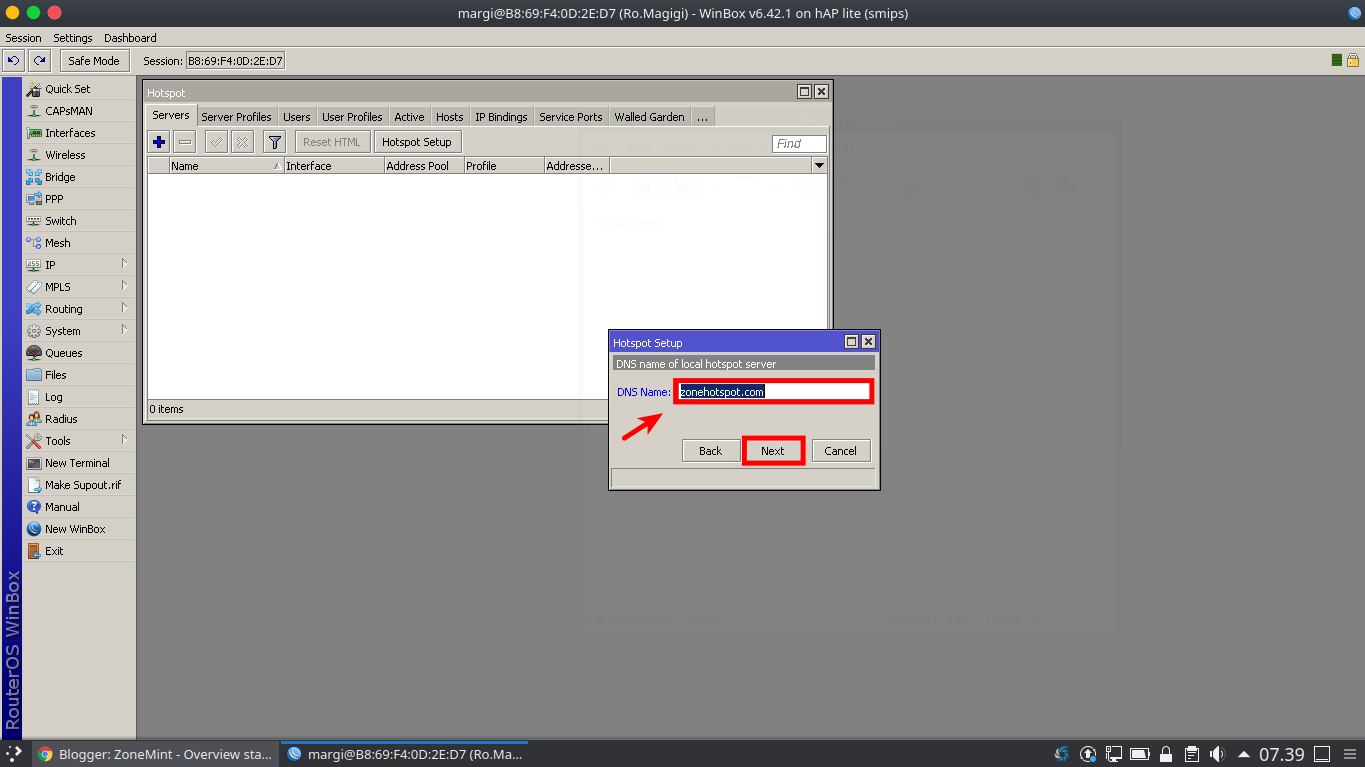Image resolution: width=1365 pixels, height=767 pixels.
Task: Switch to Walled Garden tab
Action: (x=649, y=117)
